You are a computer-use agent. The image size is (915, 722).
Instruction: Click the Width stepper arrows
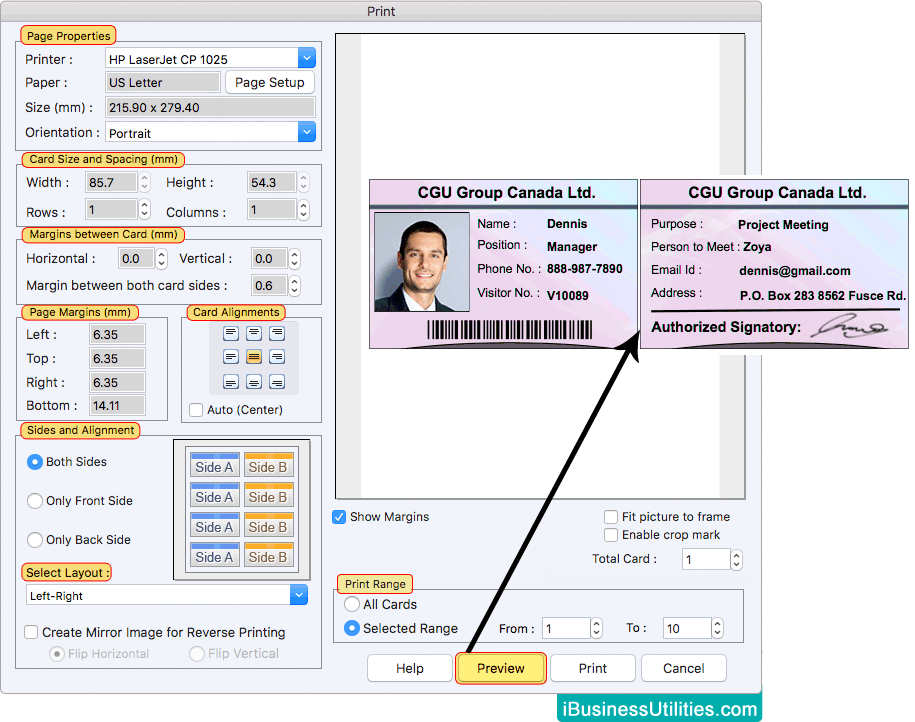145,183
